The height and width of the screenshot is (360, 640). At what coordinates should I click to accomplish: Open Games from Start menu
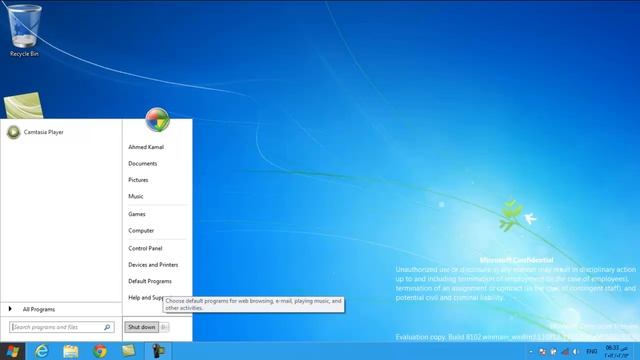[137, 214]
